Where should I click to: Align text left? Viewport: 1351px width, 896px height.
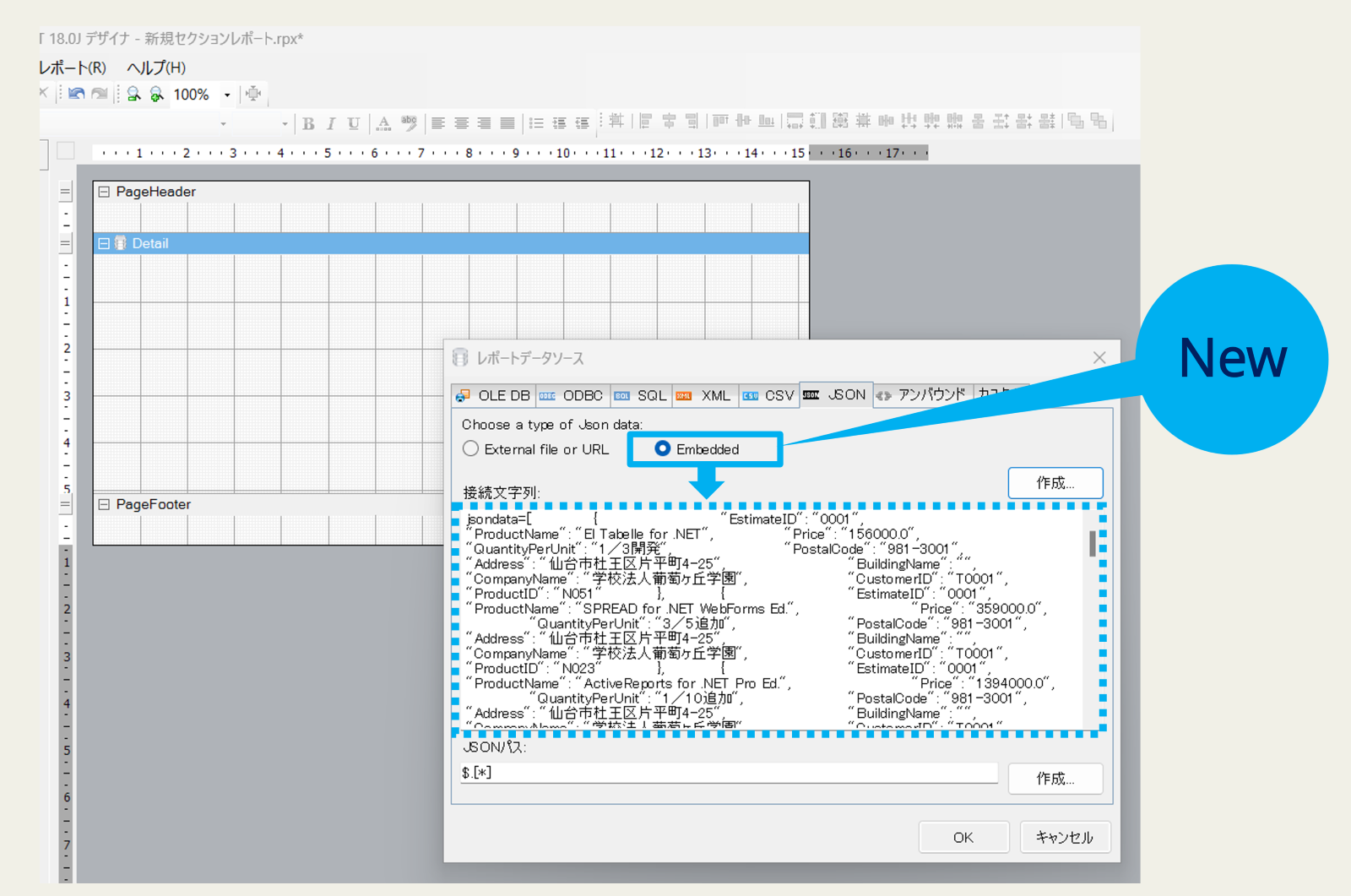438,123
